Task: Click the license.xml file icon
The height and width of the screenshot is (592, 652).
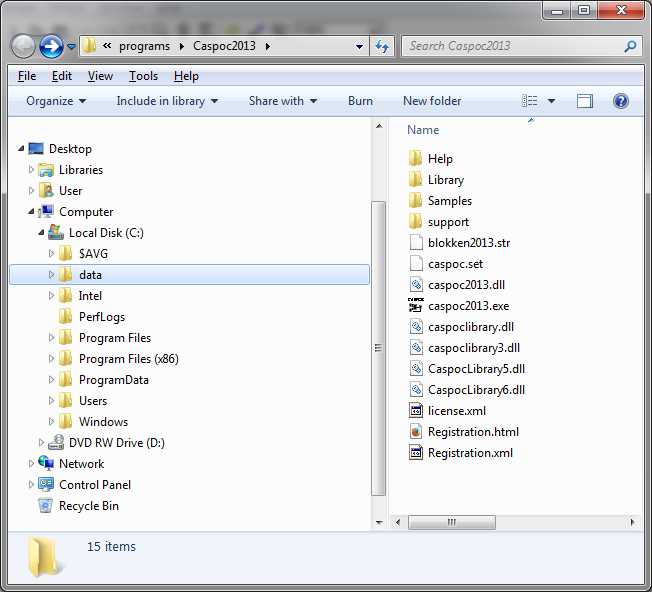Action: click(x=417, y=411)
